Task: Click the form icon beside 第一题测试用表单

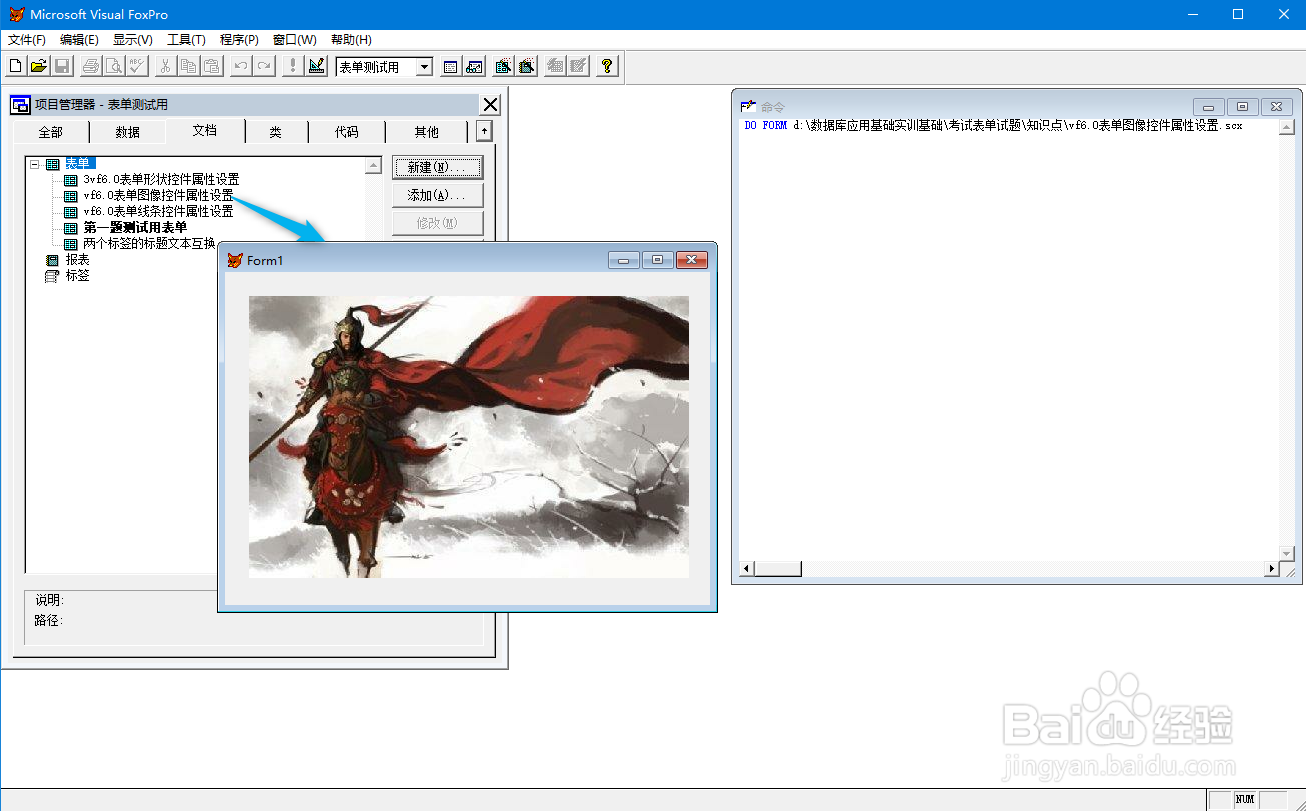Action: (x=70, y=228)
